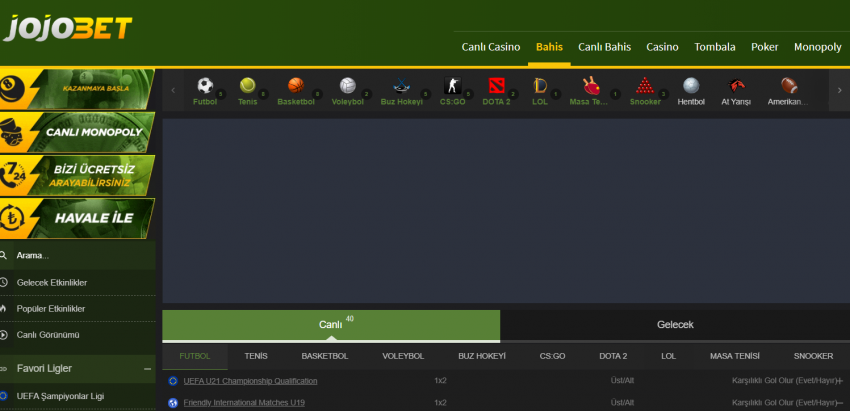
Task: Click the Jojobet logo
Action: coord(67,28)
